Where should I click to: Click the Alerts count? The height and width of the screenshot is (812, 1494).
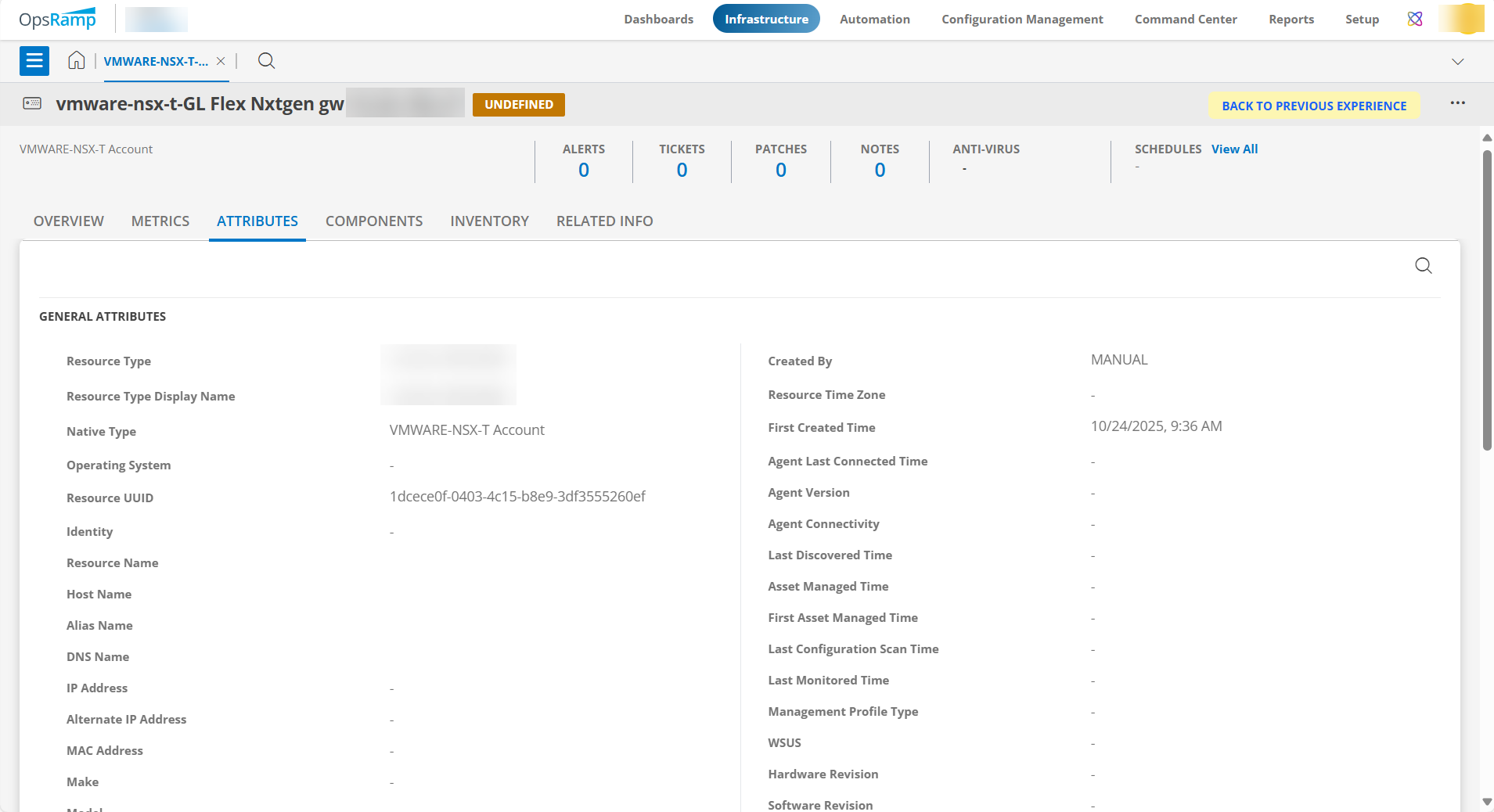(584, 170)
